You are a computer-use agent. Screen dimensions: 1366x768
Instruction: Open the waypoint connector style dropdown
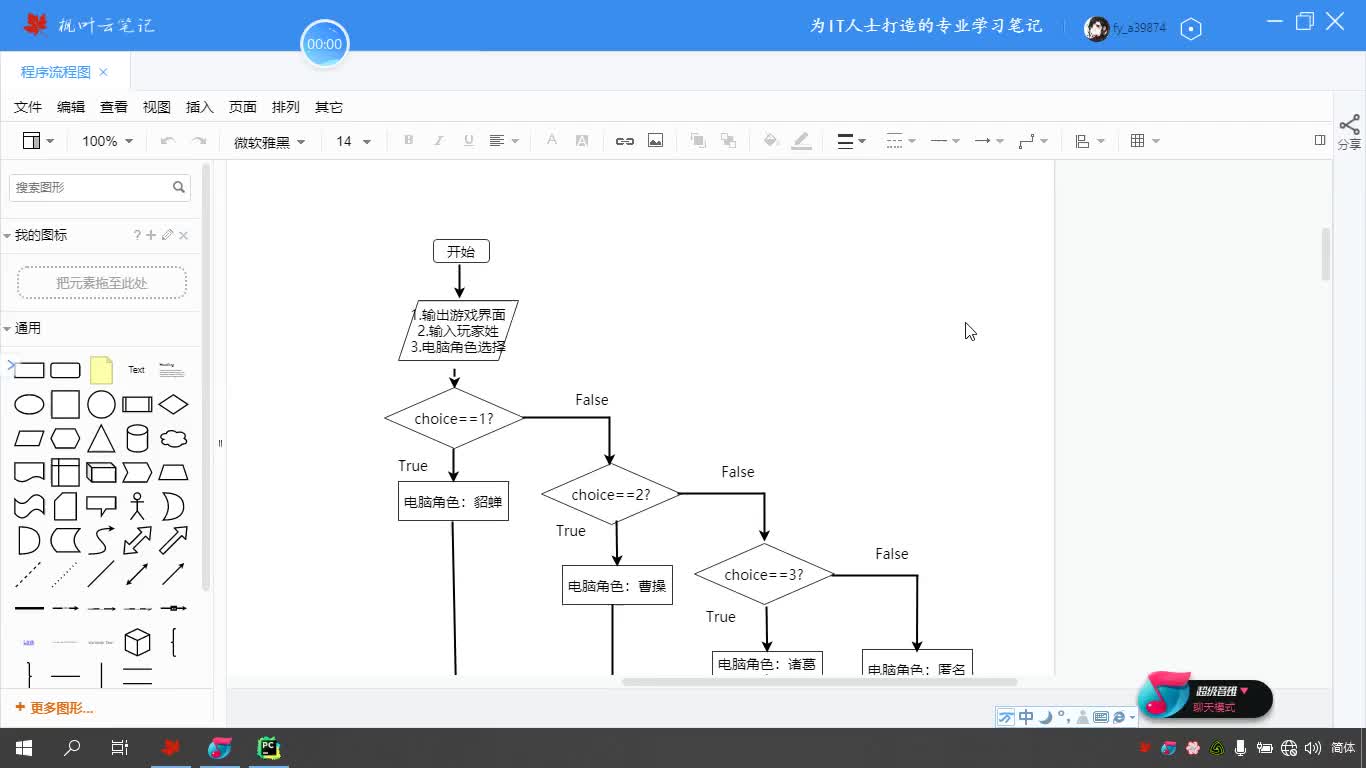pos(1033,141)
